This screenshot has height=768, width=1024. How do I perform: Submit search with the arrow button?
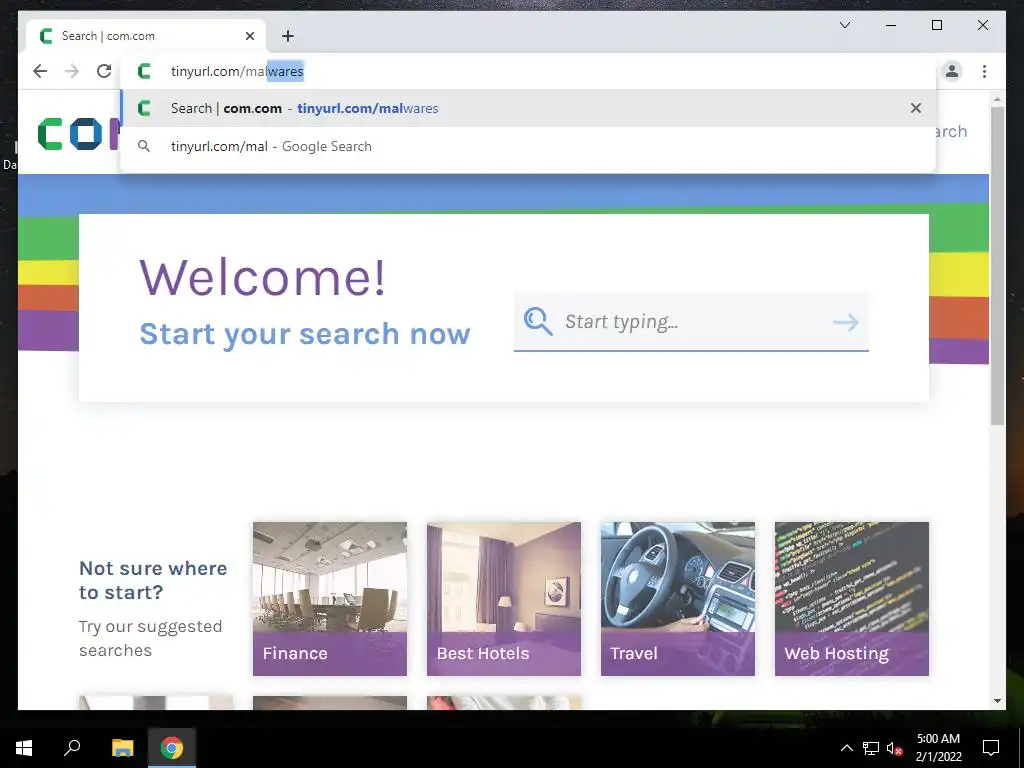click(x=845, y=322)
